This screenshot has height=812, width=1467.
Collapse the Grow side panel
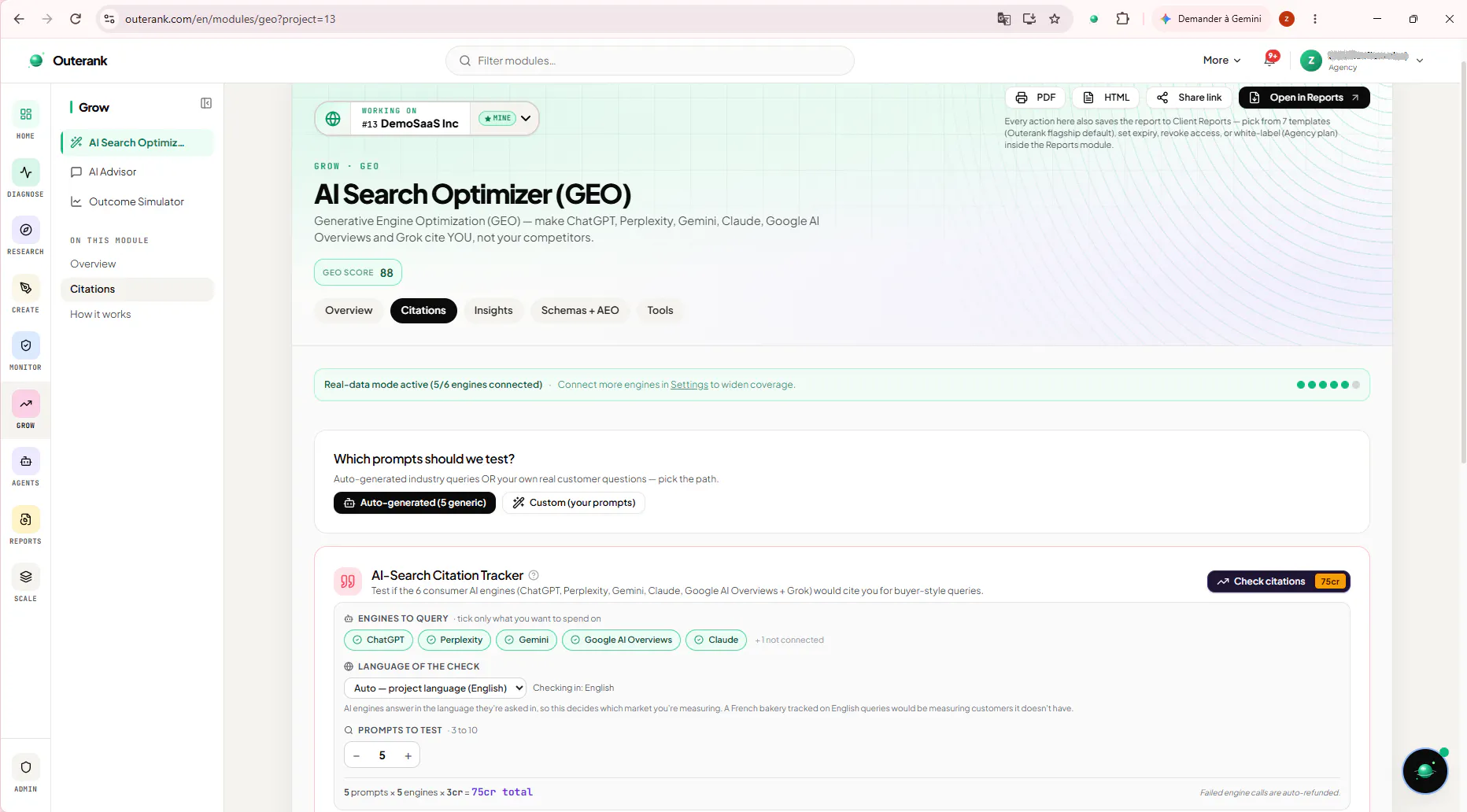pyautogui.click(x=206, y=103)
